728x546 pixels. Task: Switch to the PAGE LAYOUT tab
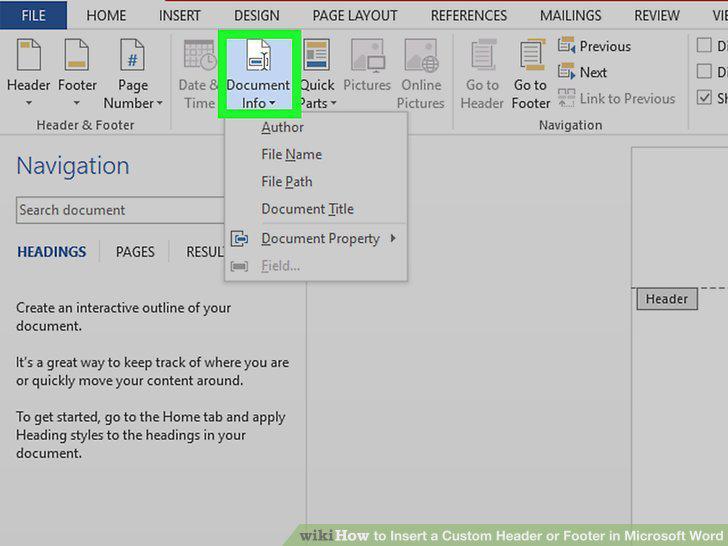coord(355,15)
